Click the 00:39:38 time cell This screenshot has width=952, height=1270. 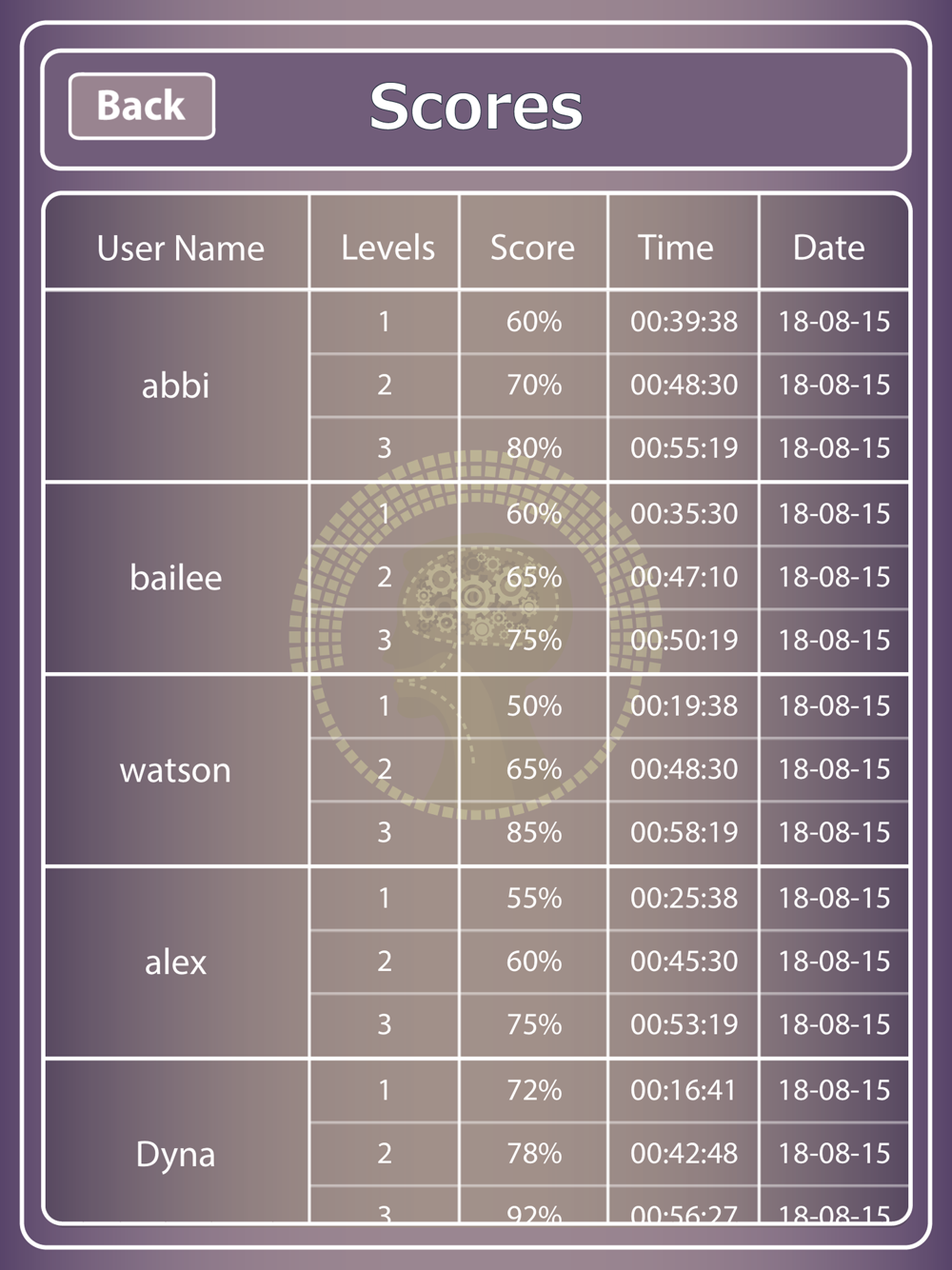pyautogui.click(x=684, y=322)
